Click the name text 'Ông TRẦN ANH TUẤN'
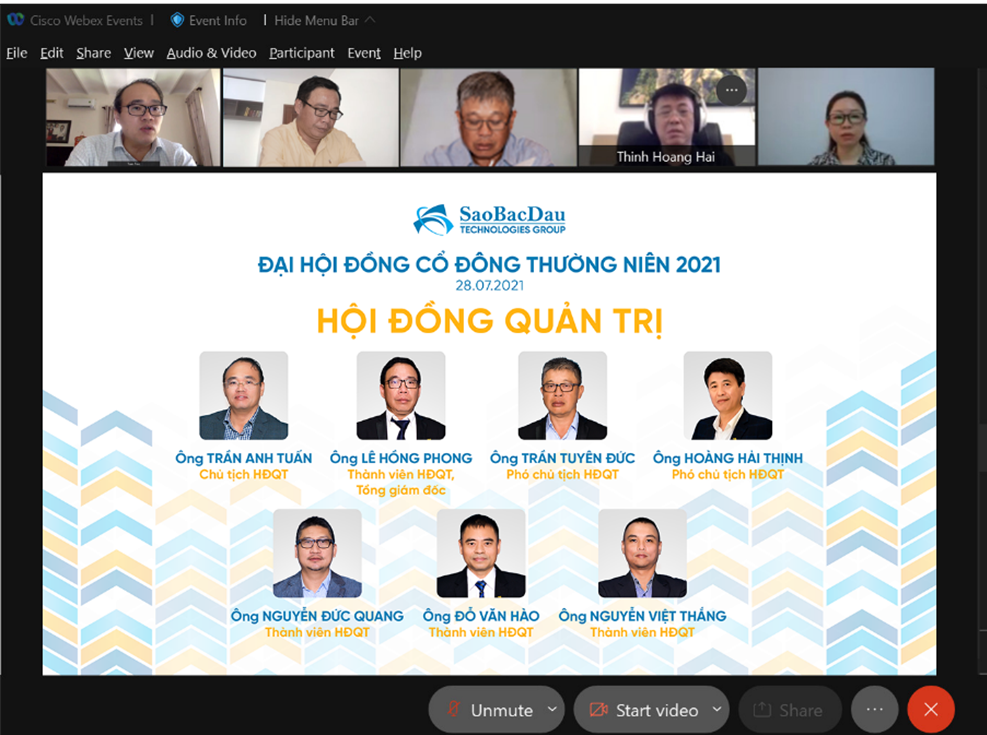 [x=244, y=457]
